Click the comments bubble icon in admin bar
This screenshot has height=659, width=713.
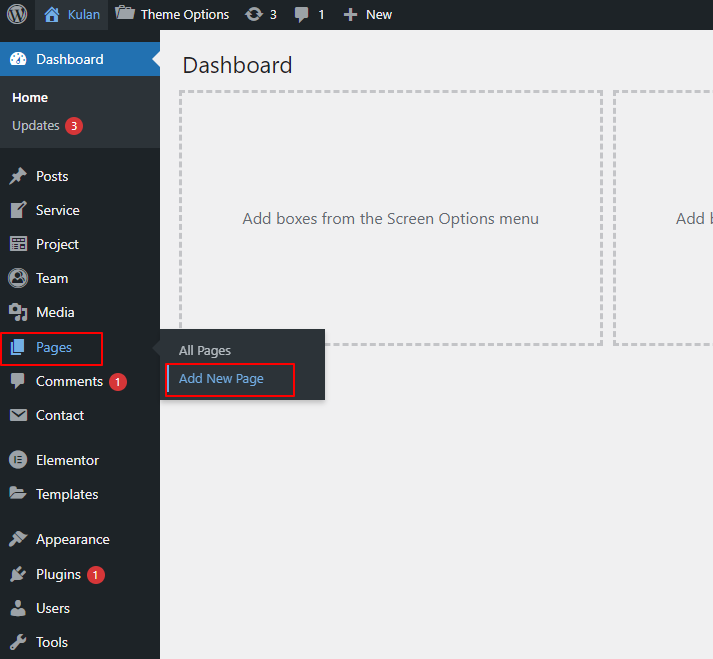click(301, 15)
